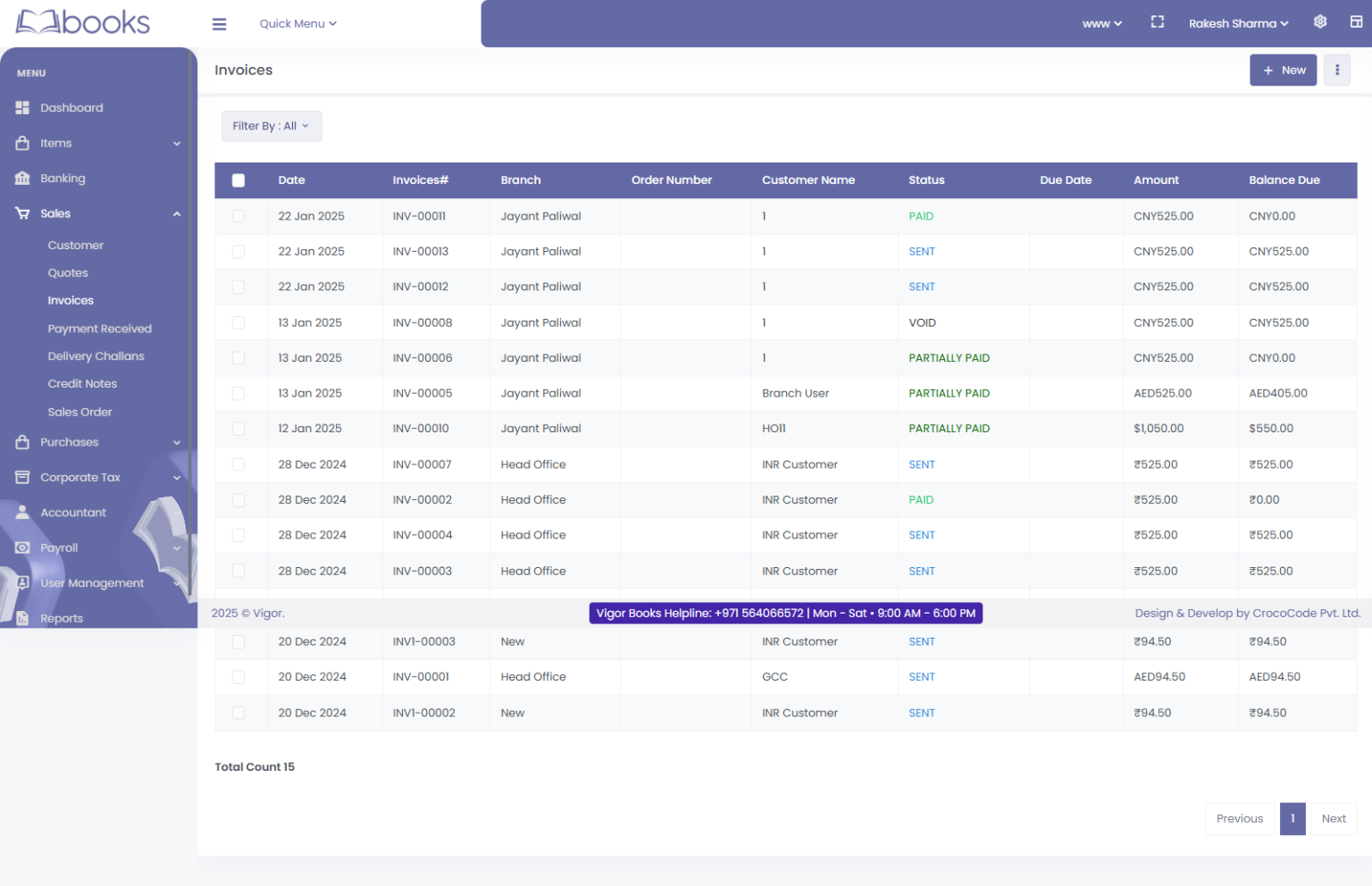Open CrocoCode Pvt. Ltd. footer link
The height and width of the screenshot is (886, 1372).
click(1307, 614)
